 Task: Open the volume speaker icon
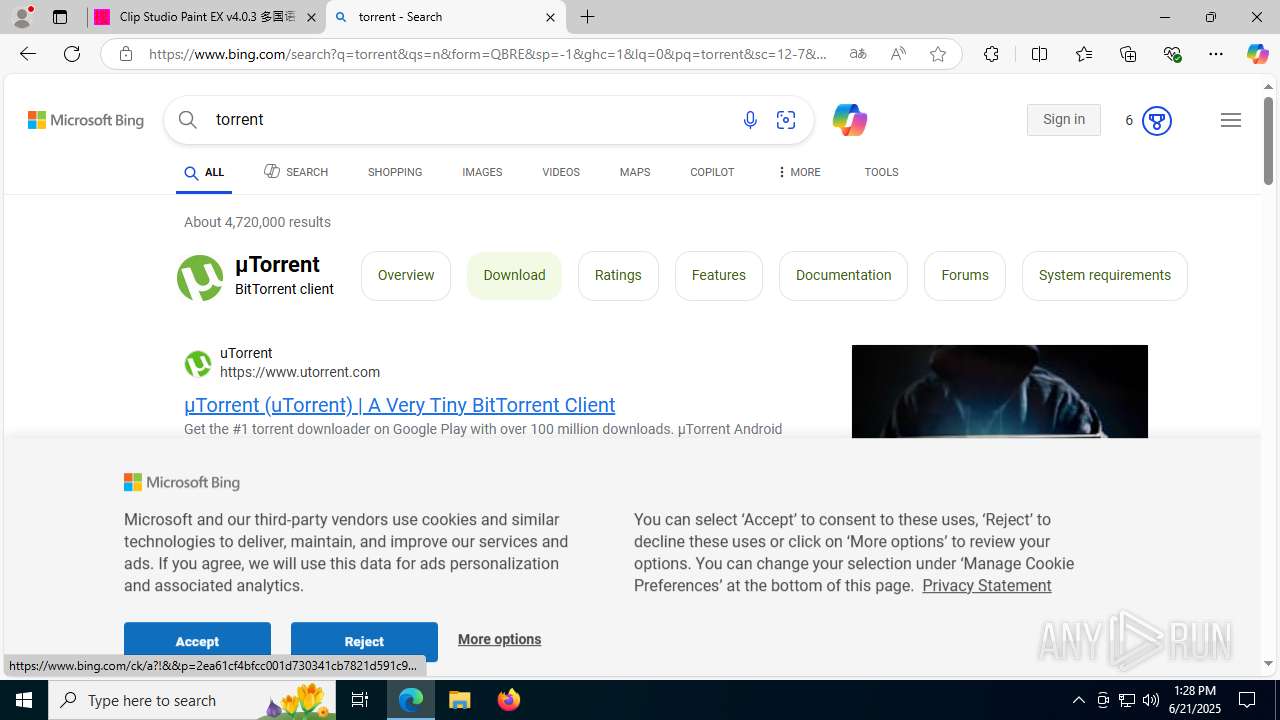1151,700
